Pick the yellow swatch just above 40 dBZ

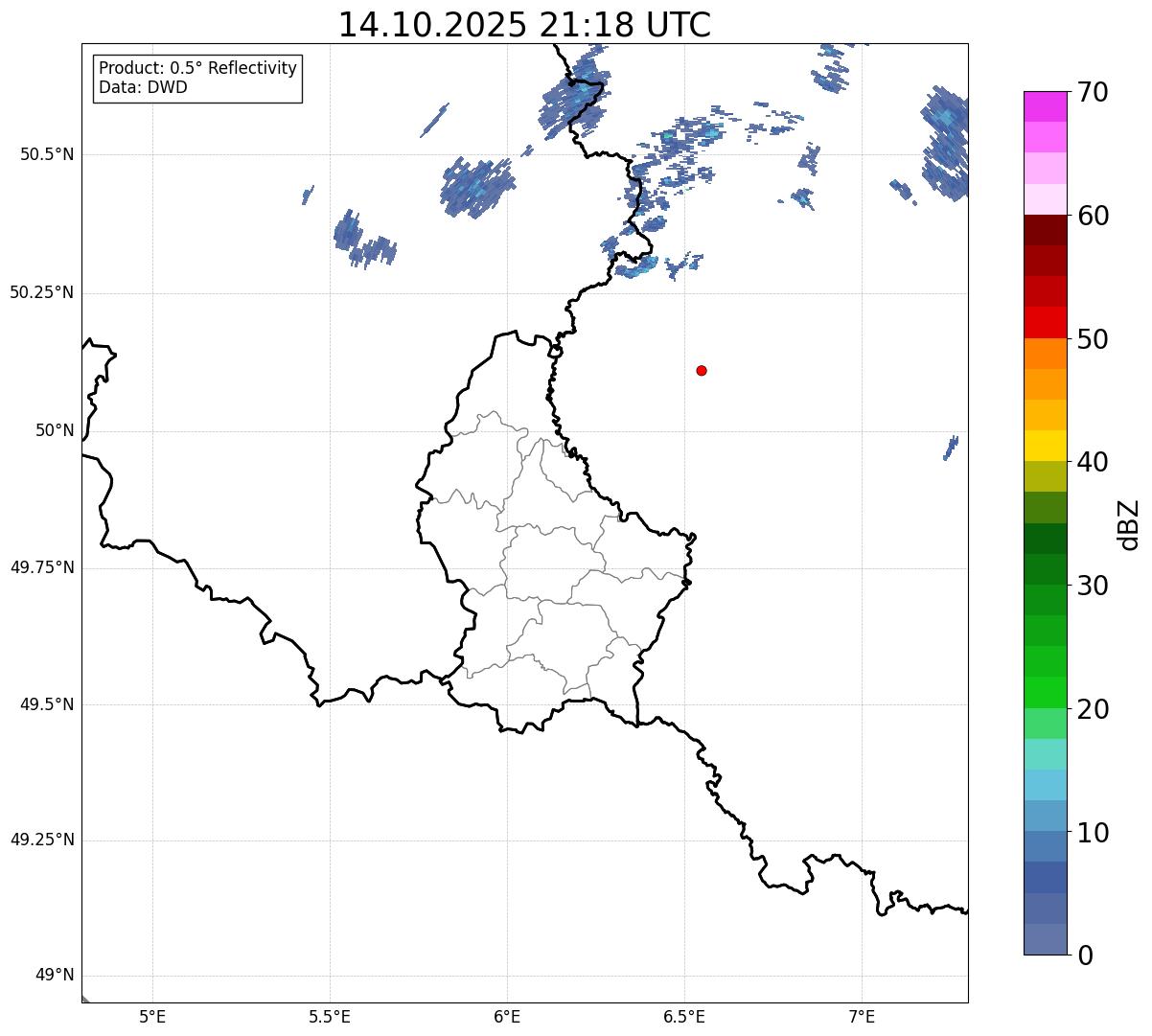click(1045, 446)
